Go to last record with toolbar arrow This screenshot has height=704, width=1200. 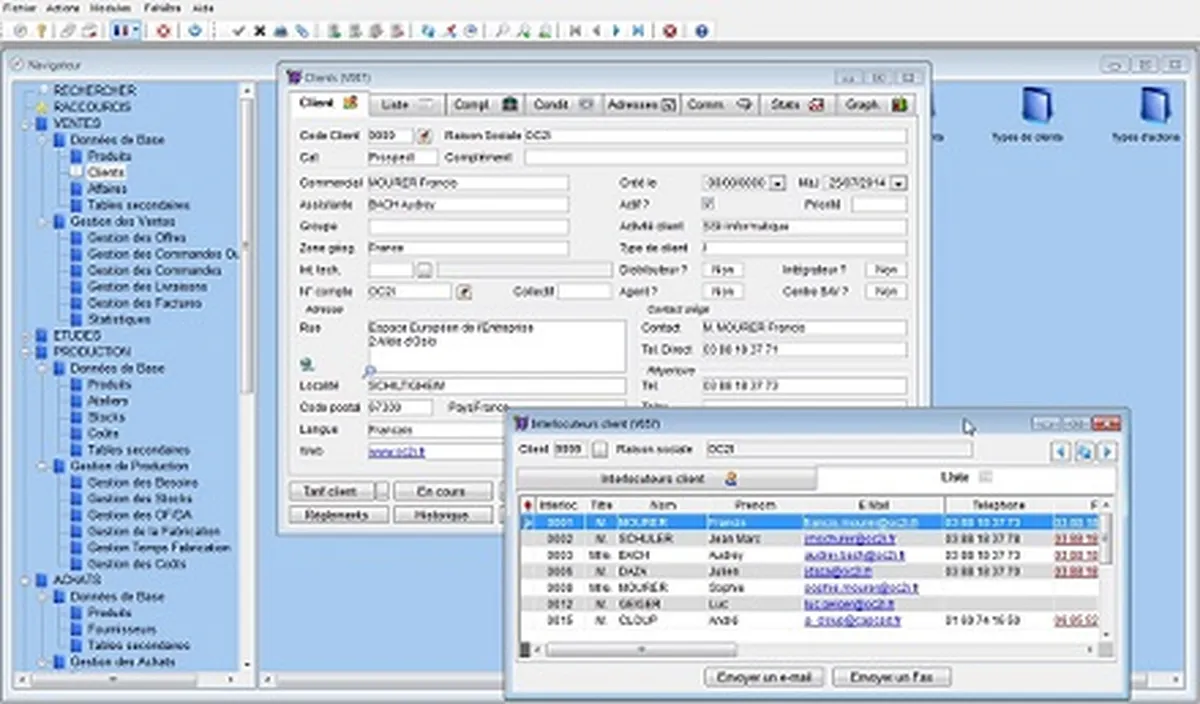click(x=638, y=31)
